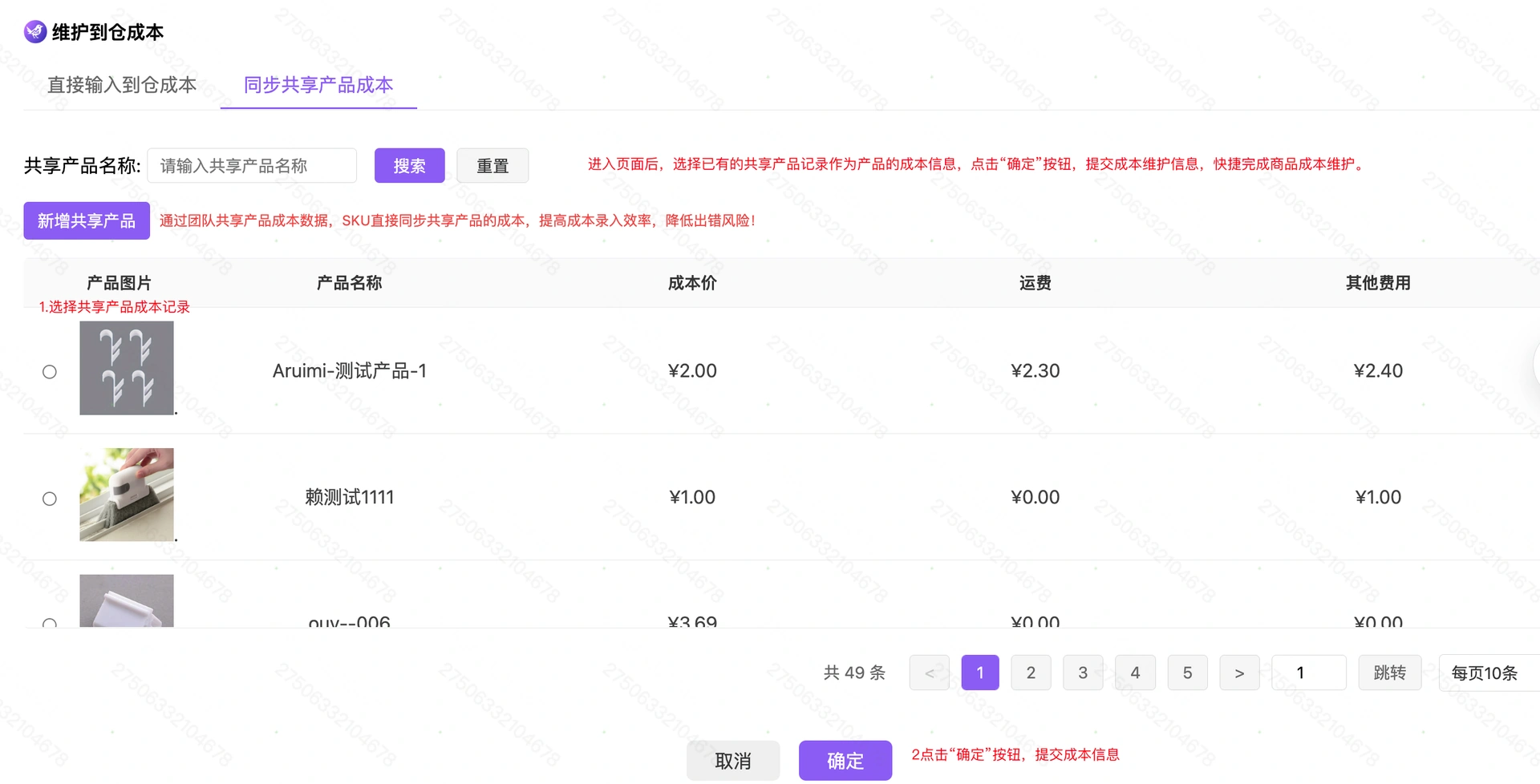Click product name 赖测试1111

[x=350, y=498]
